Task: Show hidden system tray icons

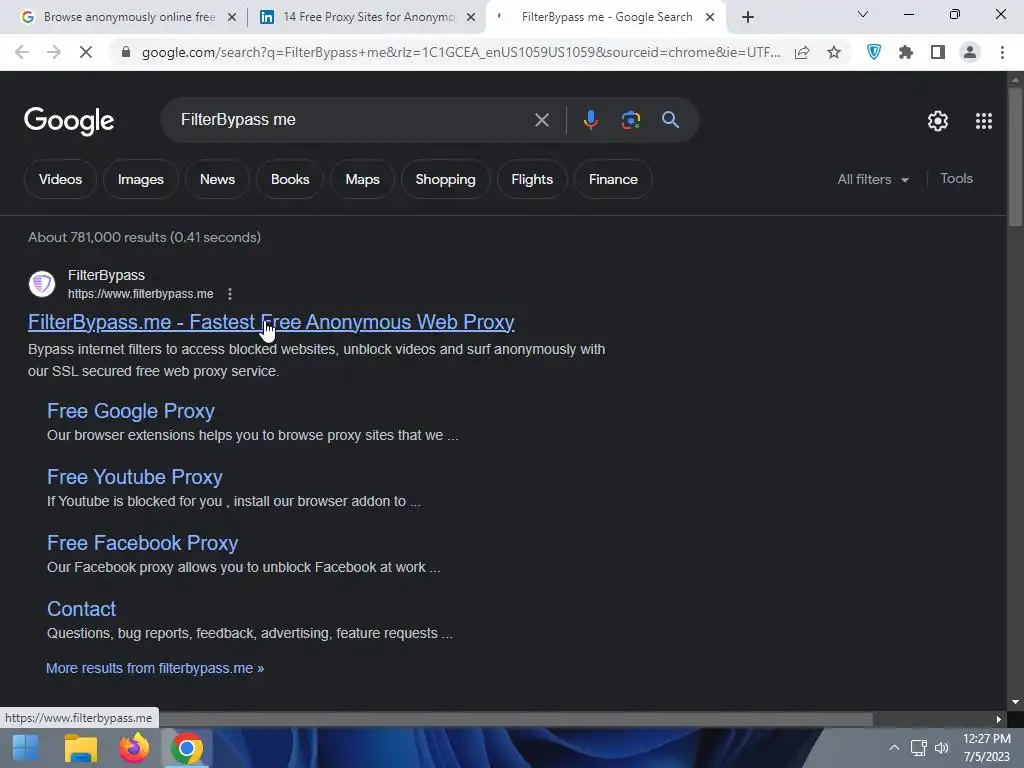Action: click(x=894, y=748)
